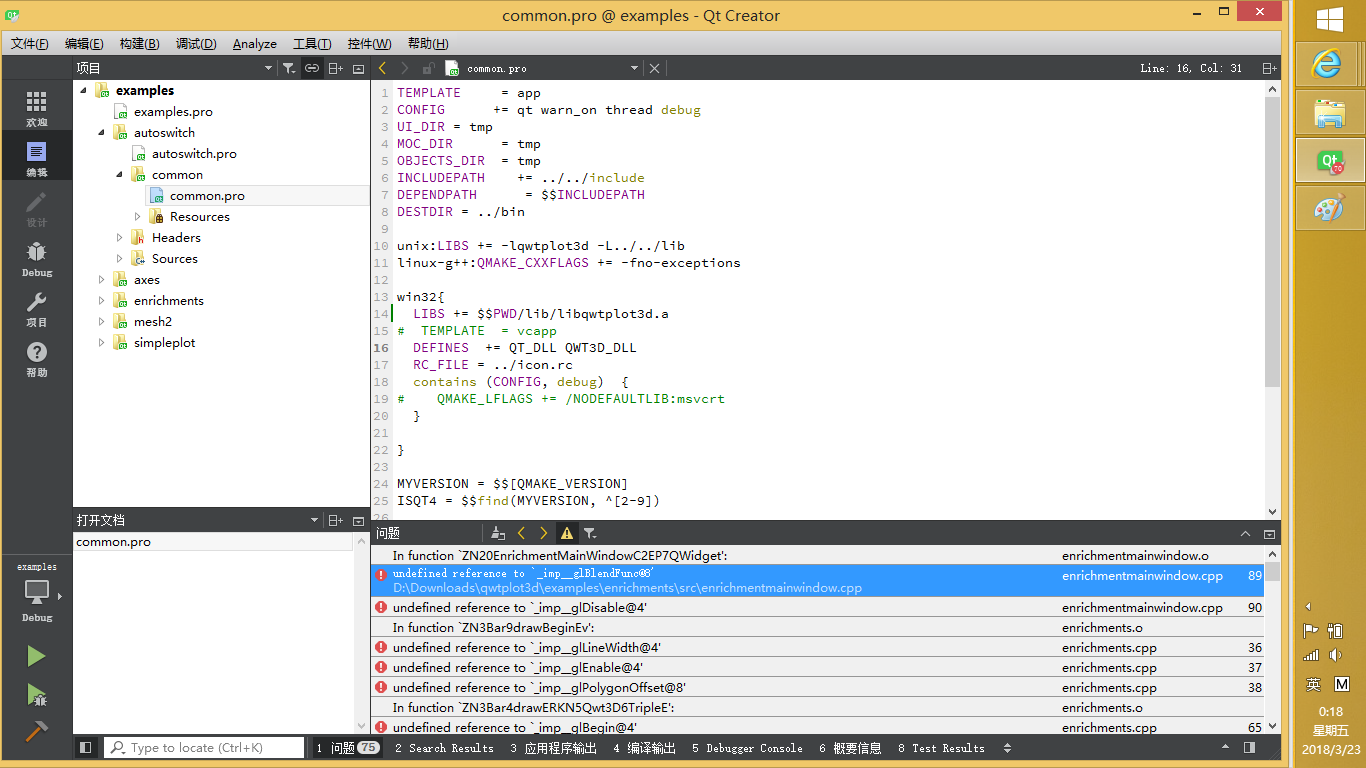
Task: Select the _imp__glDisable@4 error row
Action: tap(817, 607)
